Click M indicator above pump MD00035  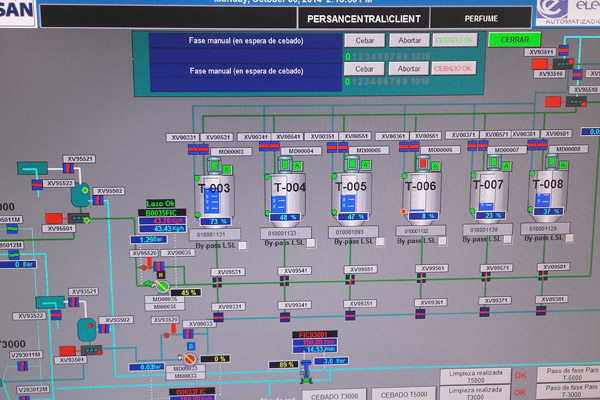(161, 275)
